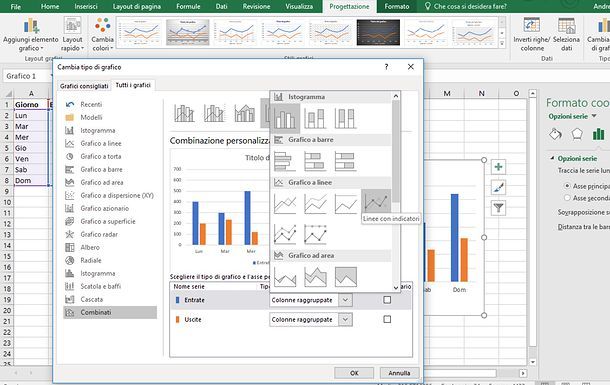Click green plus chart elements button
This screenshot has width=610, height=385.
tap(498, 167)
